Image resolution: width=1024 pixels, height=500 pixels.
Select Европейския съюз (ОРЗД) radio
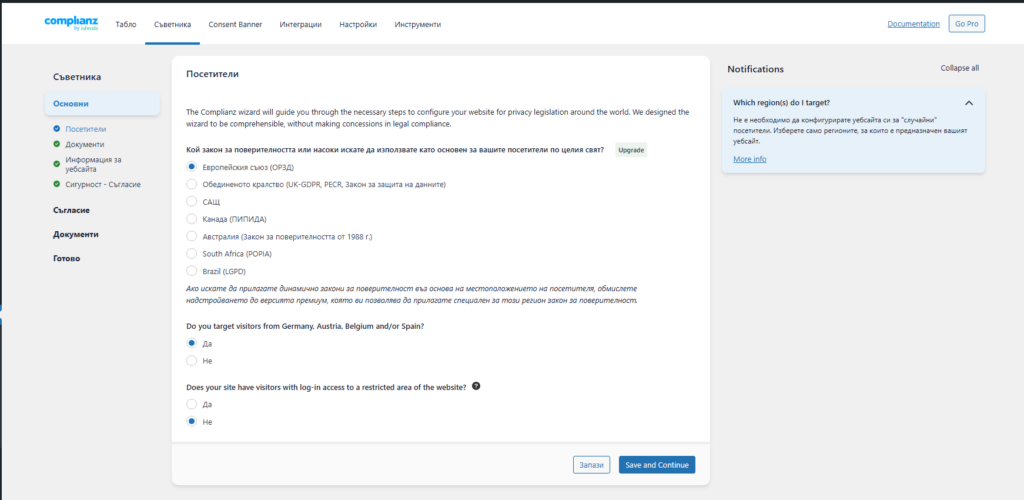click(191, 167)
